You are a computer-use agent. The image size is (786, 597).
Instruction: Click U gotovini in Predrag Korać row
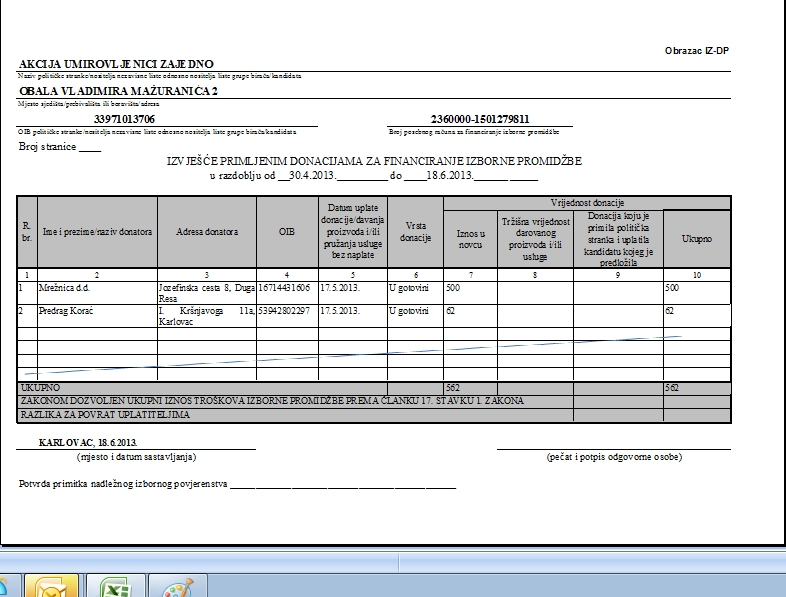pyautogui.click(x=409, y=311)
